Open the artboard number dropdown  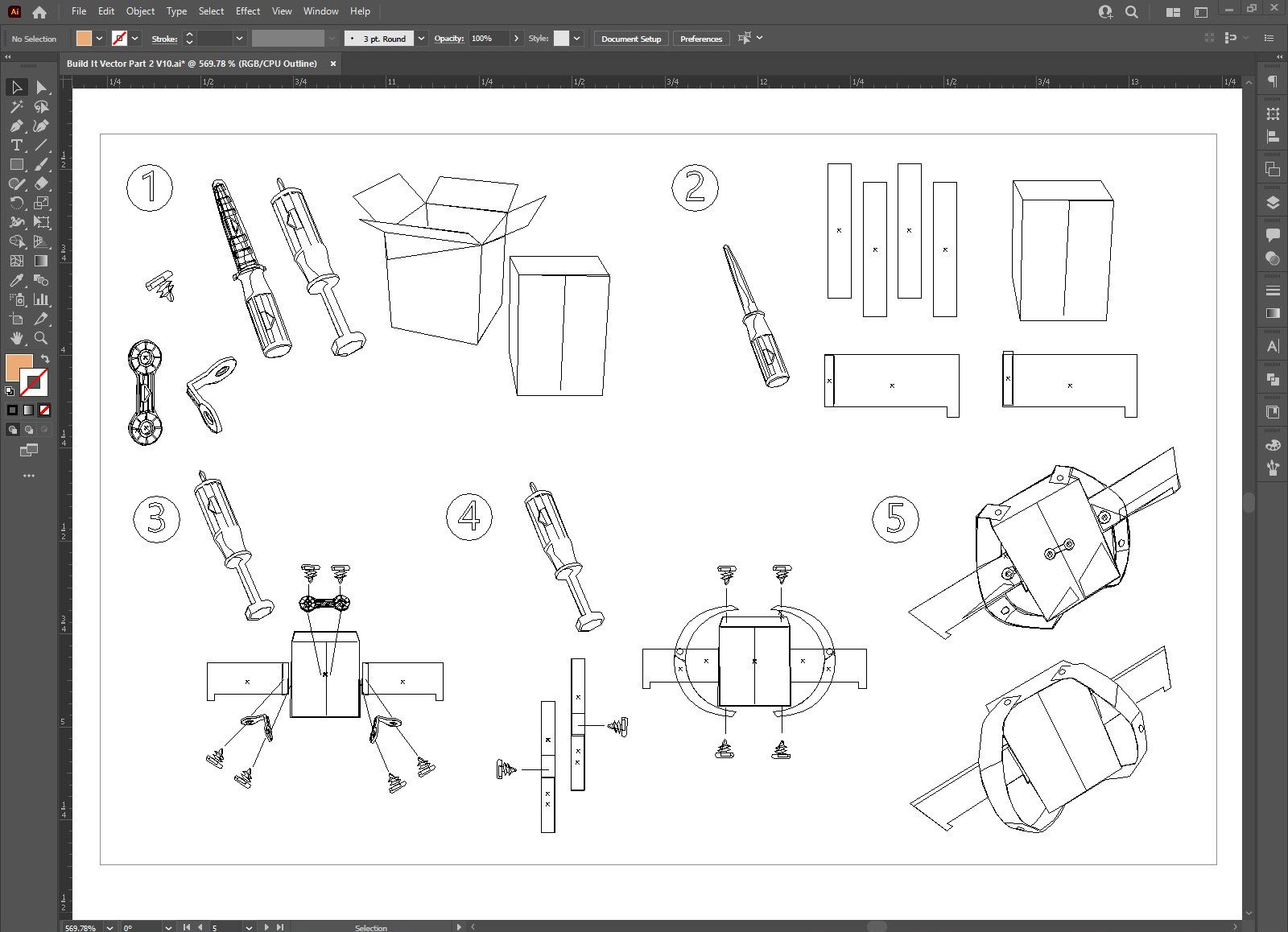249,927
